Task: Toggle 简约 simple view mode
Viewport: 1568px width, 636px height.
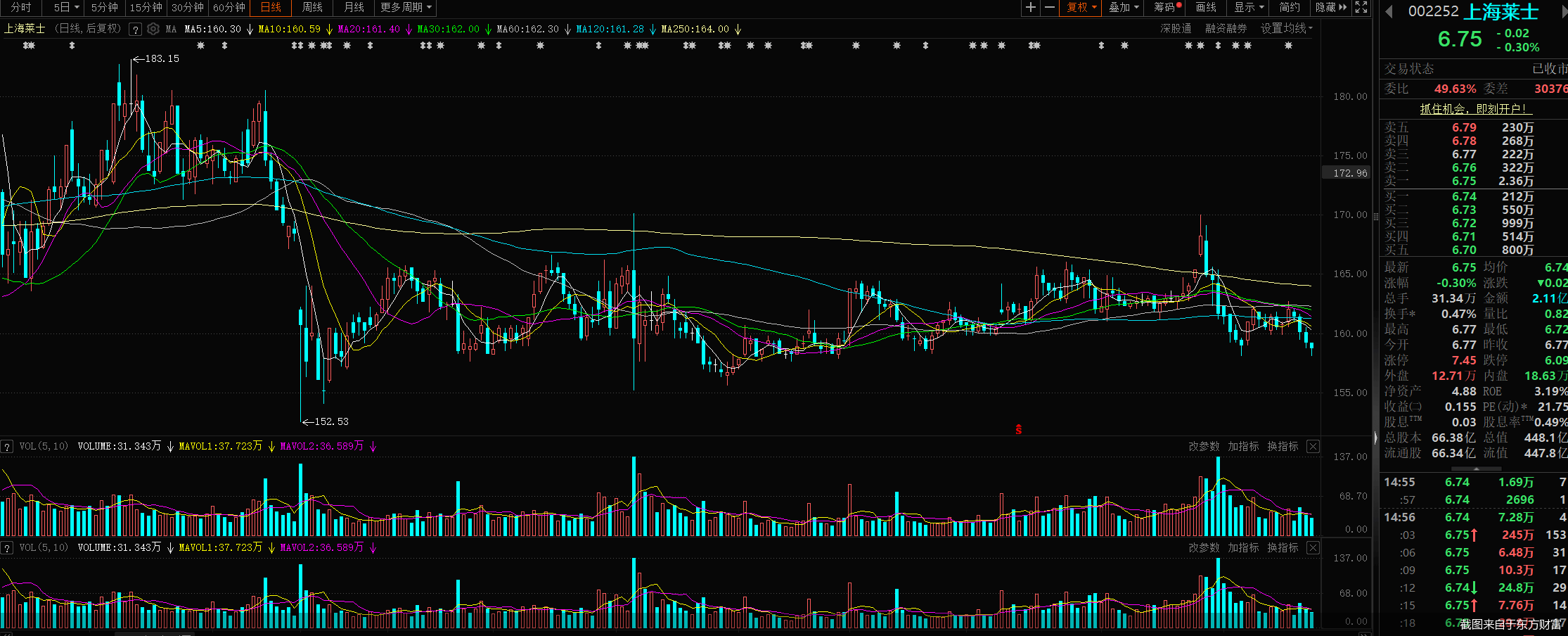Action: [1290, 8]
